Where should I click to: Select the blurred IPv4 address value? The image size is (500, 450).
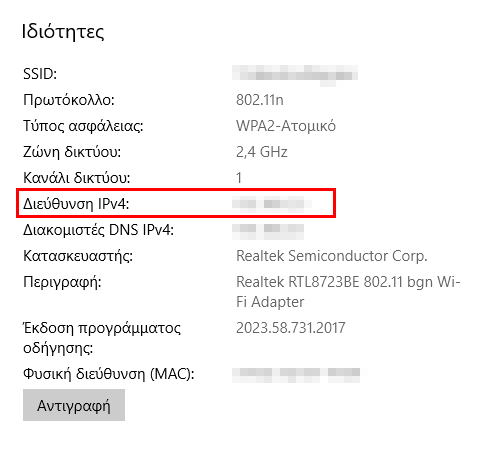(x=272, y=204)
